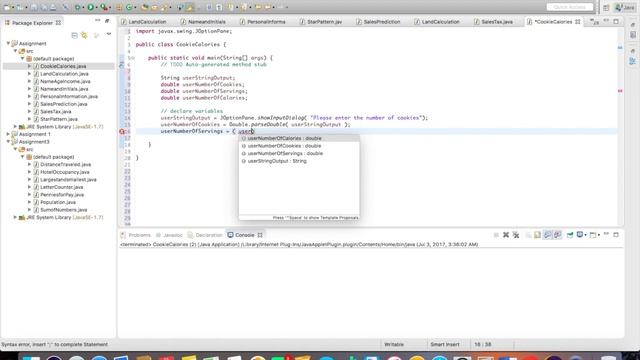Select SumofNumbers.java in Package Explorer

click(64, 210)
